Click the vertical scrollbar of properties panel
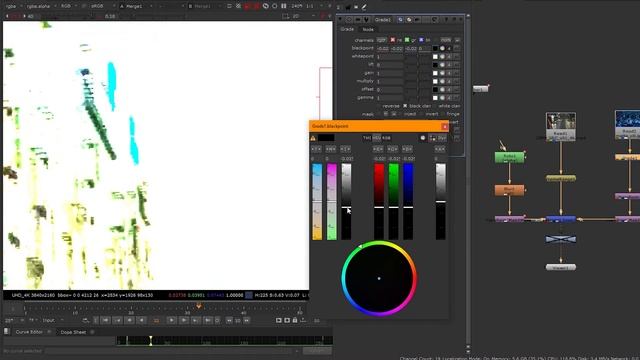640x360 pixels. click(468, 182)
